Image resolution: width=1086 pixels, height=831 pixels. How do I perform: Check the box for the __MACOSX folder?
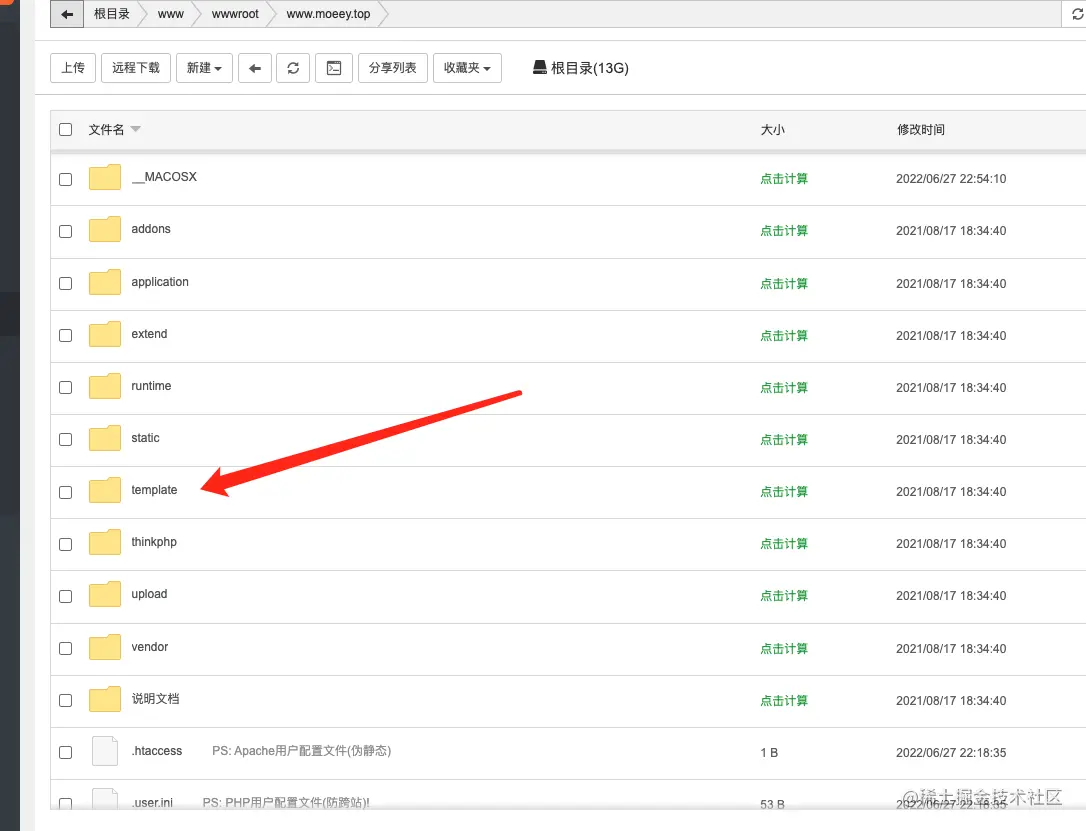click(66, 179)
